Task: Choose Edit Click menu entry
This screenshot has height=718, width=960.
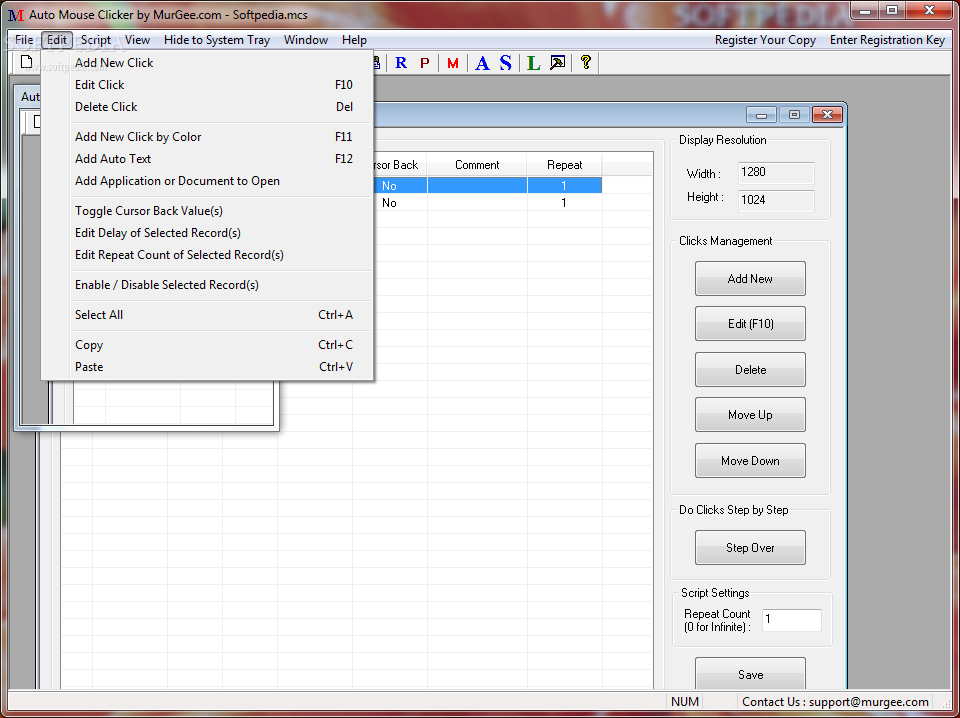Action: point(208,84)
